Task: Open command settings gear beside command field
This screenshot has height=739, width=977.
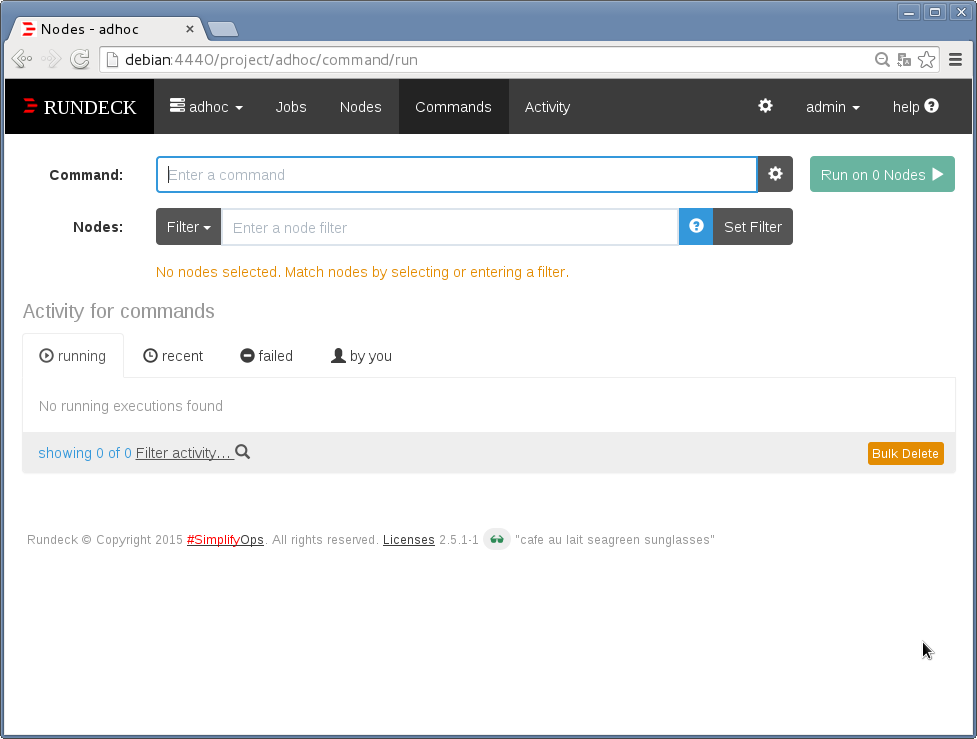Action: tap(775, 174)
